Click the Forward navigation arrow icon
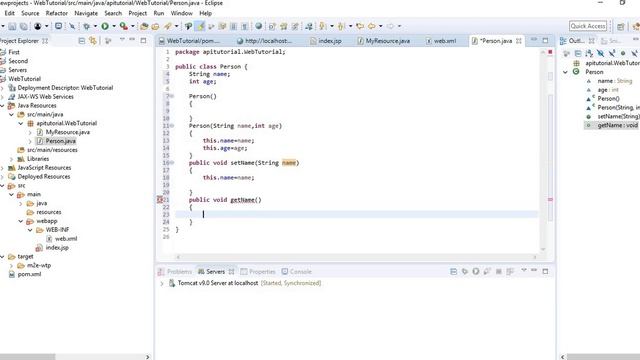This screenshot has width=640, height=360. coord(390,27)
